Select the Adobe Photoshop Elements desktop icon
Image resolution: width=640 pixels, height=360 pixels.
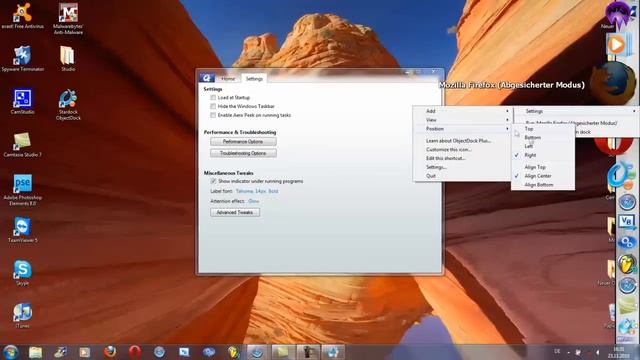pos(22,190)
